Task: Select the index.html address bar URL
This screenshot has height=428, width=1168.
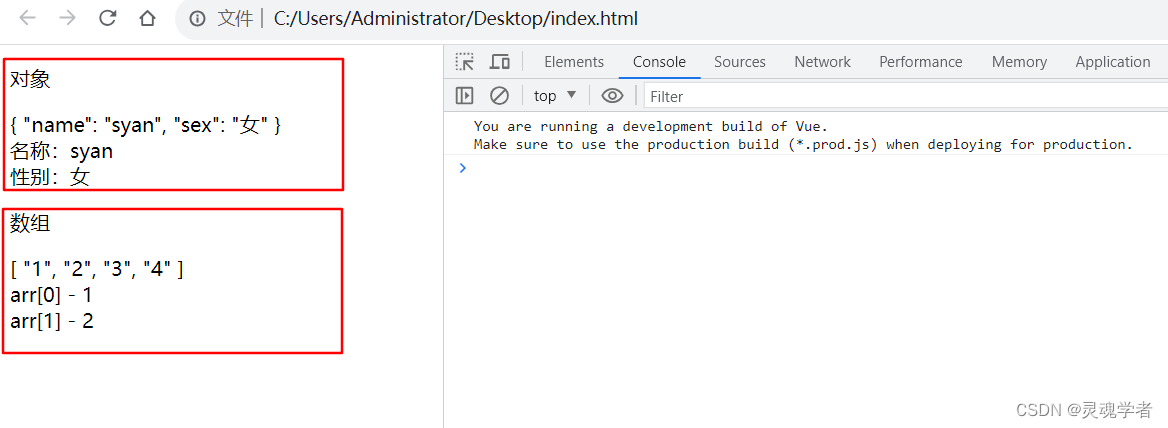Action: pos(456,19)
